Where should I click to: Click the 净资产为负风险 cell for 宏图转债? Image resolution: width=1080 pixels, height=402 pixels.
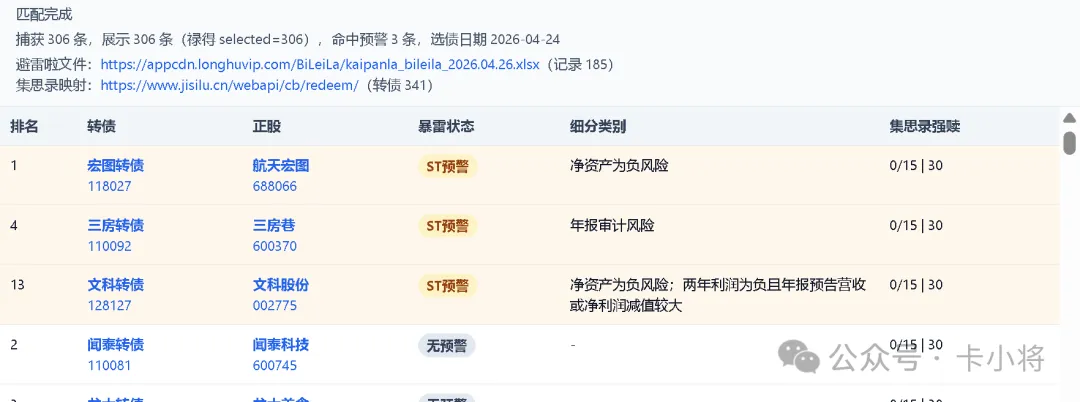(x=619, y=166)
